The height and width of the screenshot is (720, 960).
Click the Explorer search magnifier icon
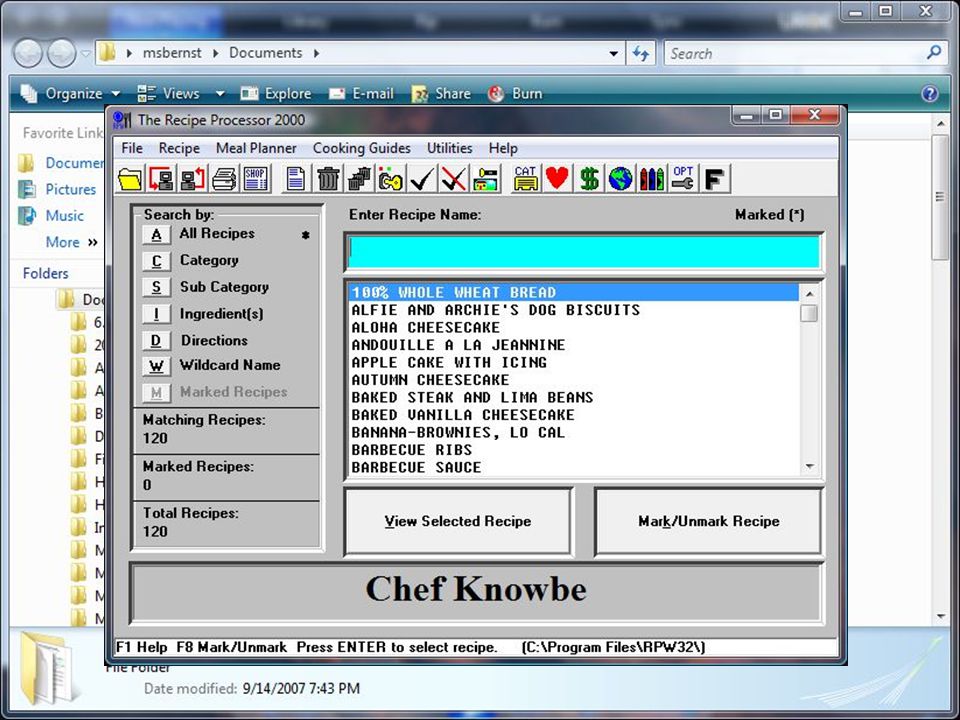tap(934, 53)
